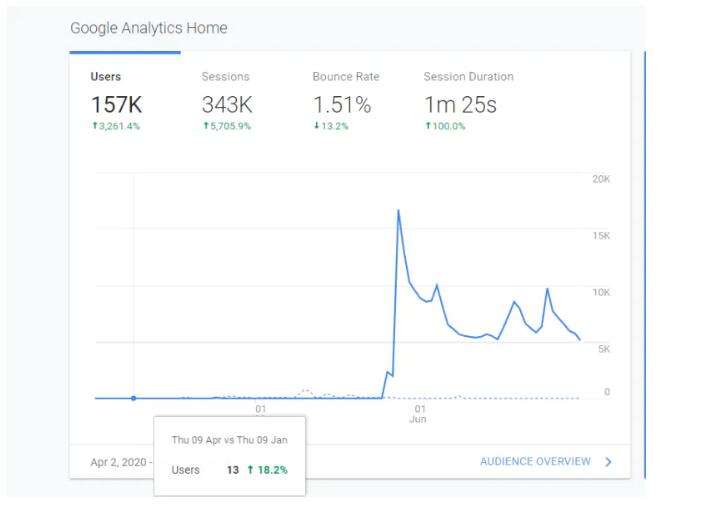
Task: Click the Google Analytics Home heading
Action: (149, 28)
